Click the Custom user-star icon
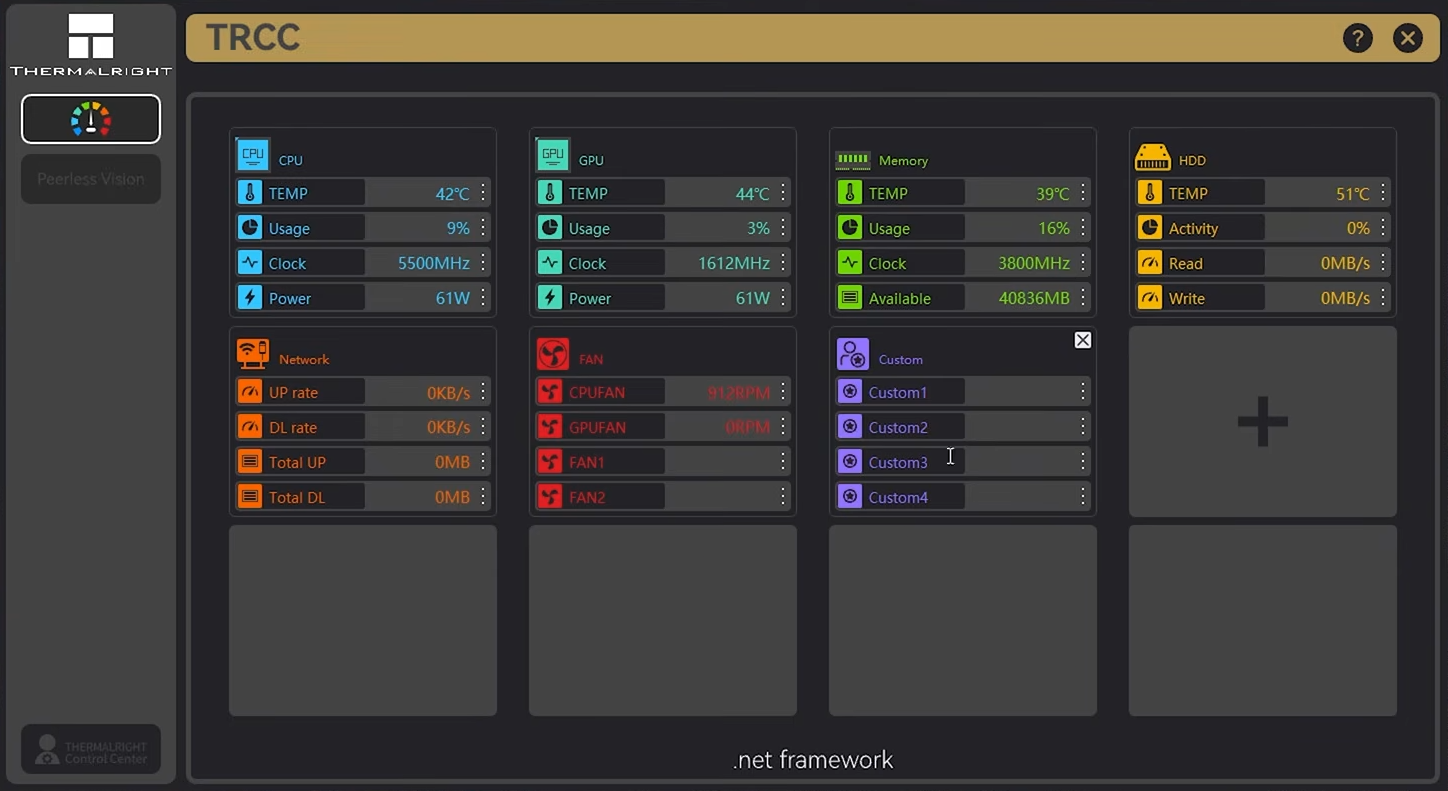Viewport: 1448px width, 791px height. pos(852,354)
